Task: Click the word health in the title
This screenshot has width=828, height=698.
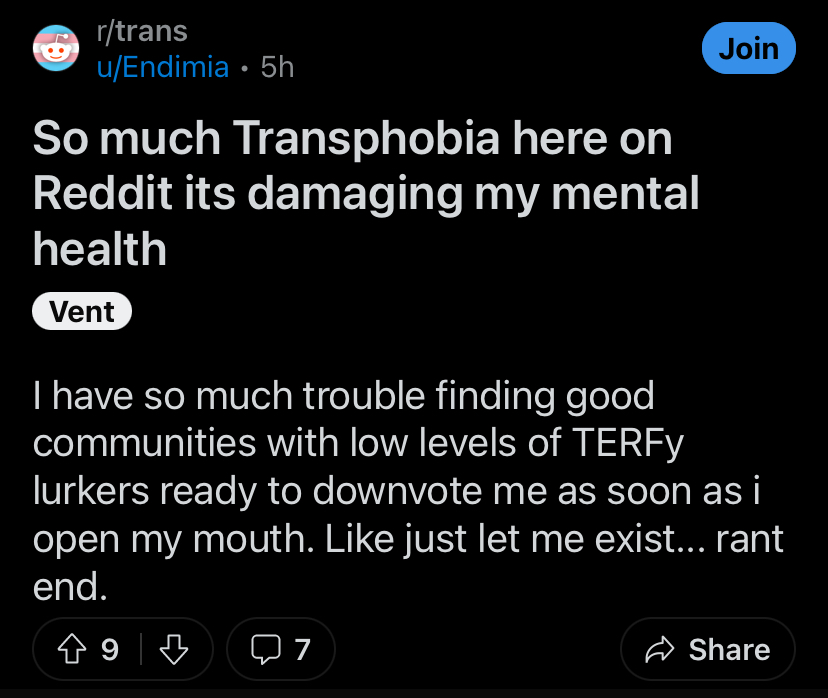Action: 100,249
